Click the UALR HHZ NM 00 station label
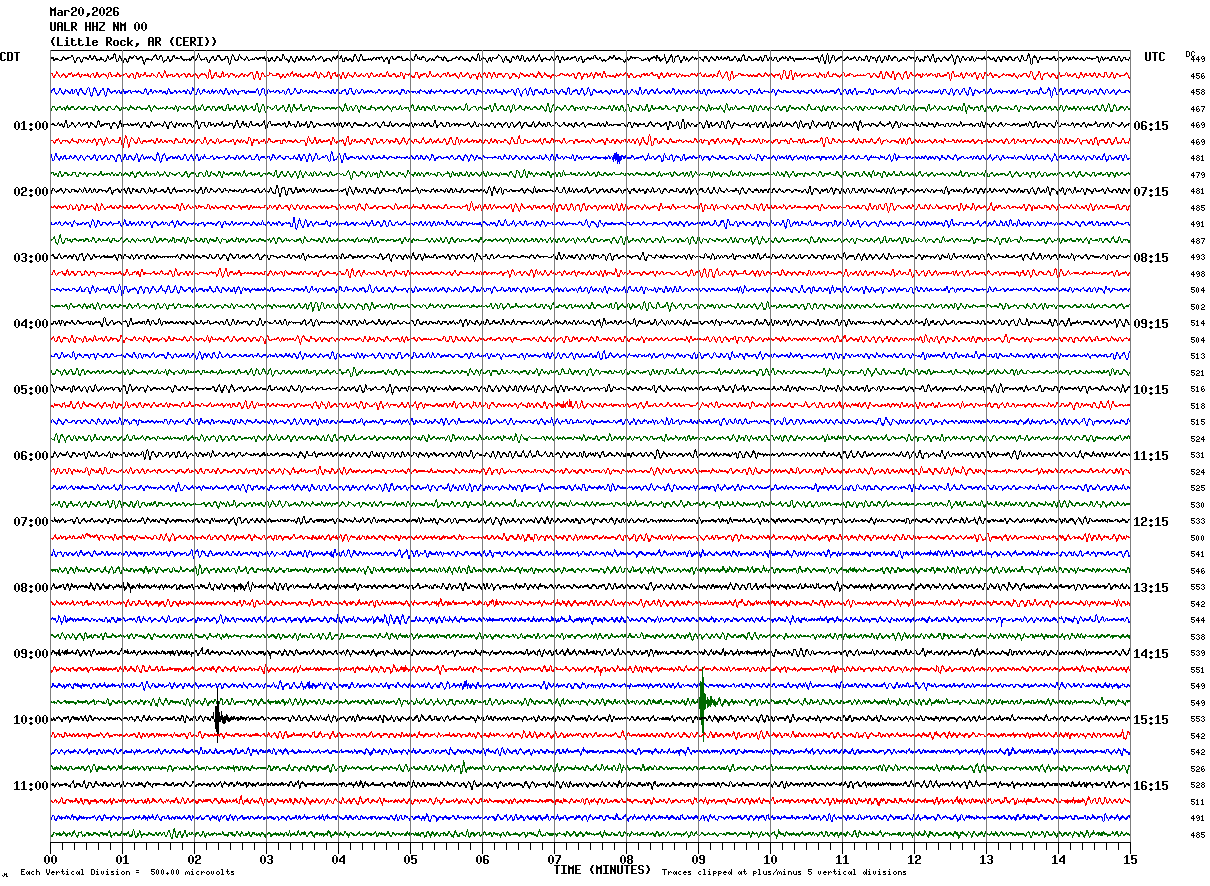The height and width of the screenshot is (886, 1210). (x=98, y=27)
